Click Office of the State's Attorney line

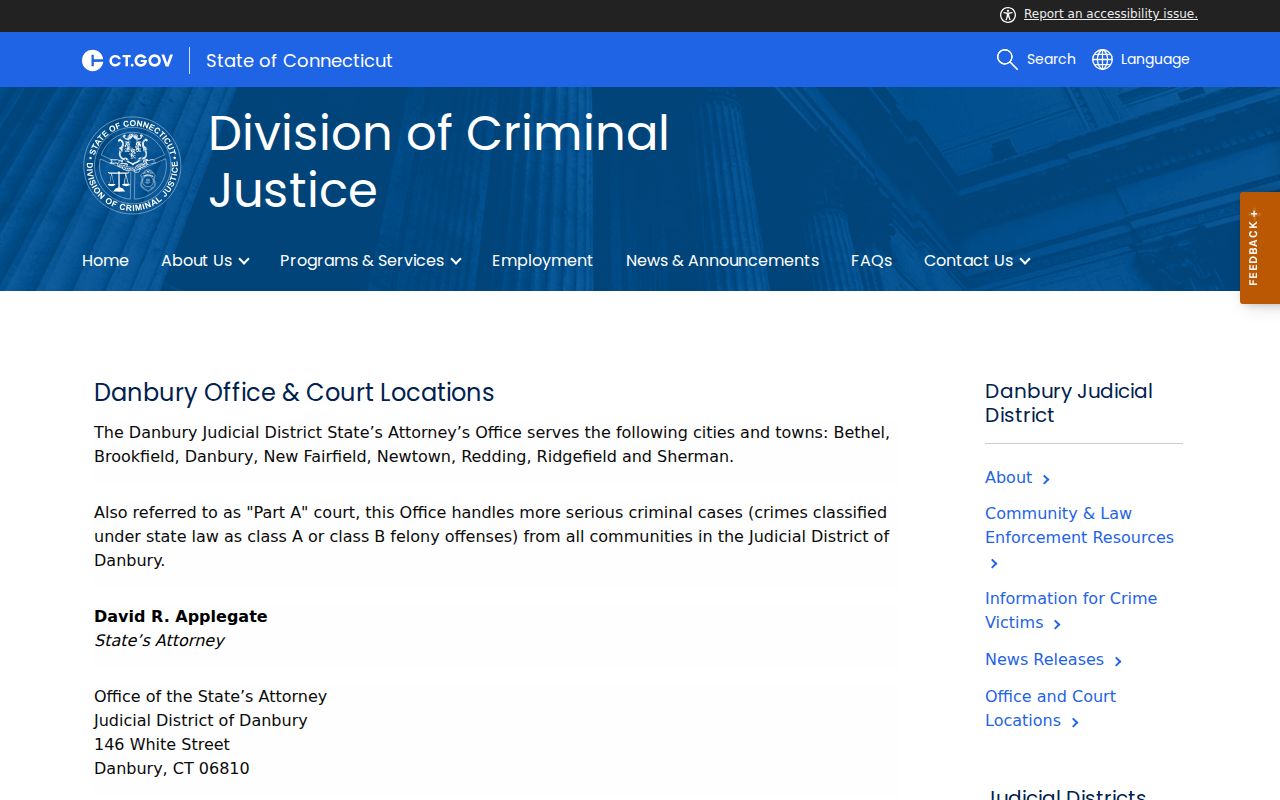(210, 696)
